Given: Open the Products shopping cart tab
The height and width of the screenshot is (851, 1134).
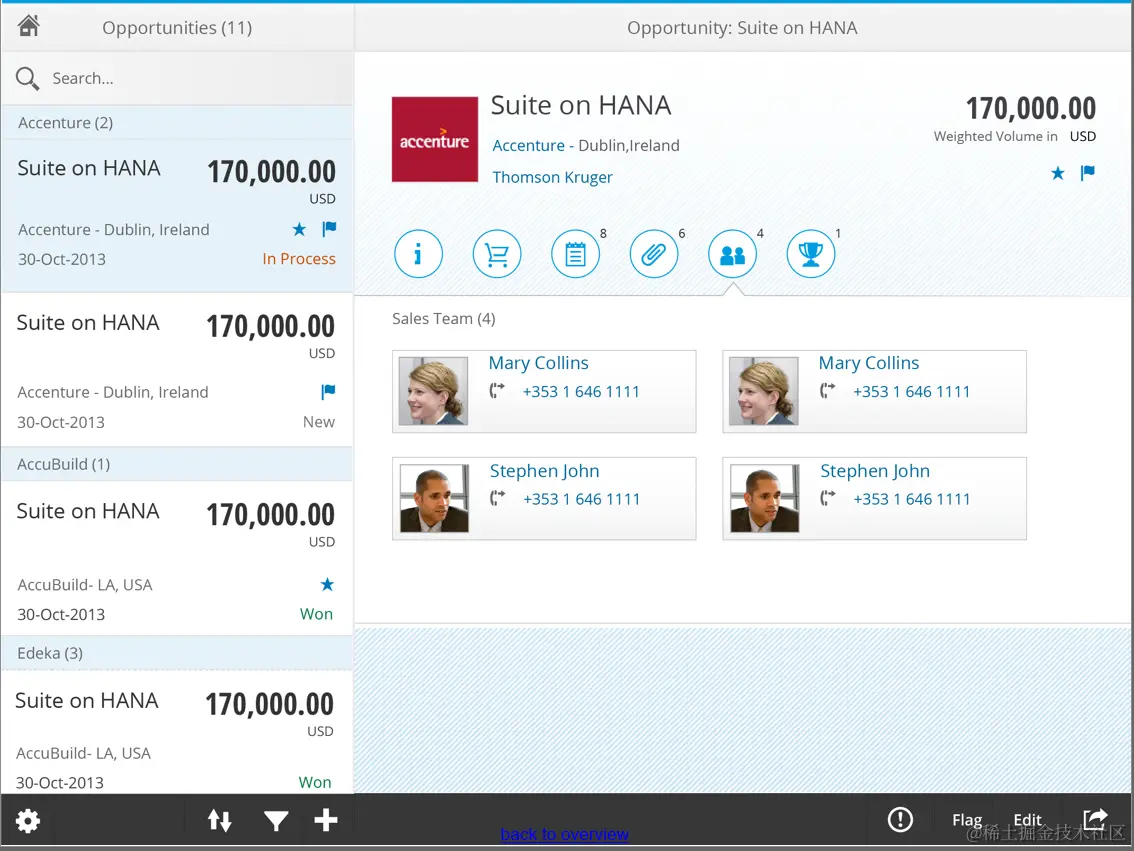Looking at the screenshot, I should pos(497,254).
